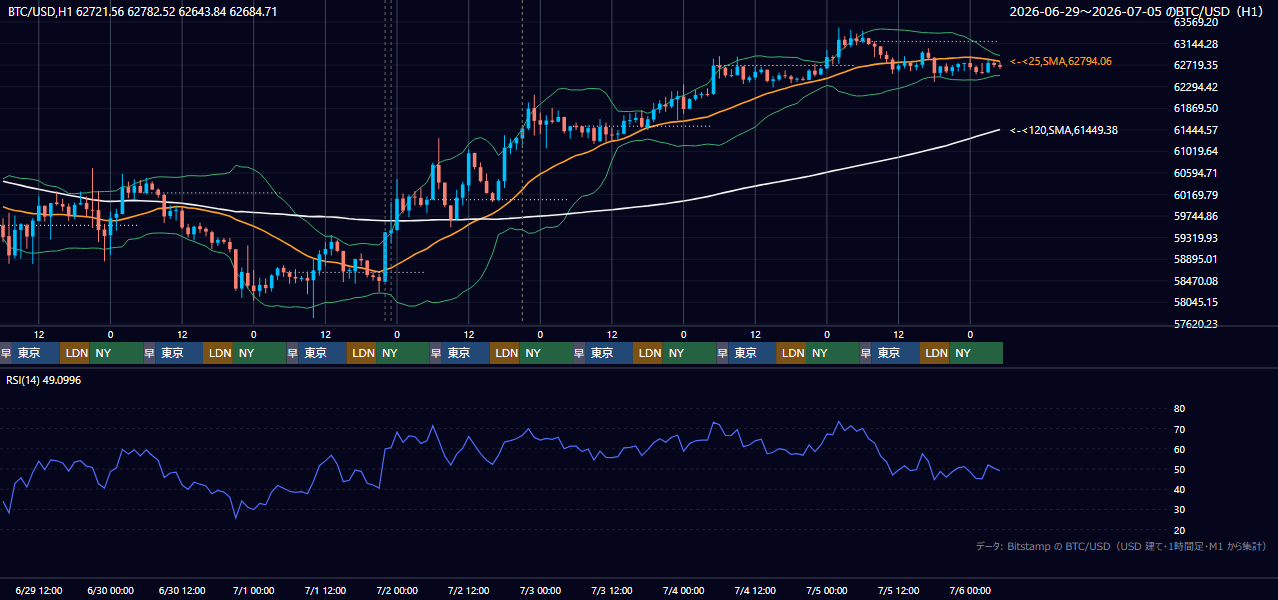Select the 25 SMA label 62794.06

tap(1061, 62)
